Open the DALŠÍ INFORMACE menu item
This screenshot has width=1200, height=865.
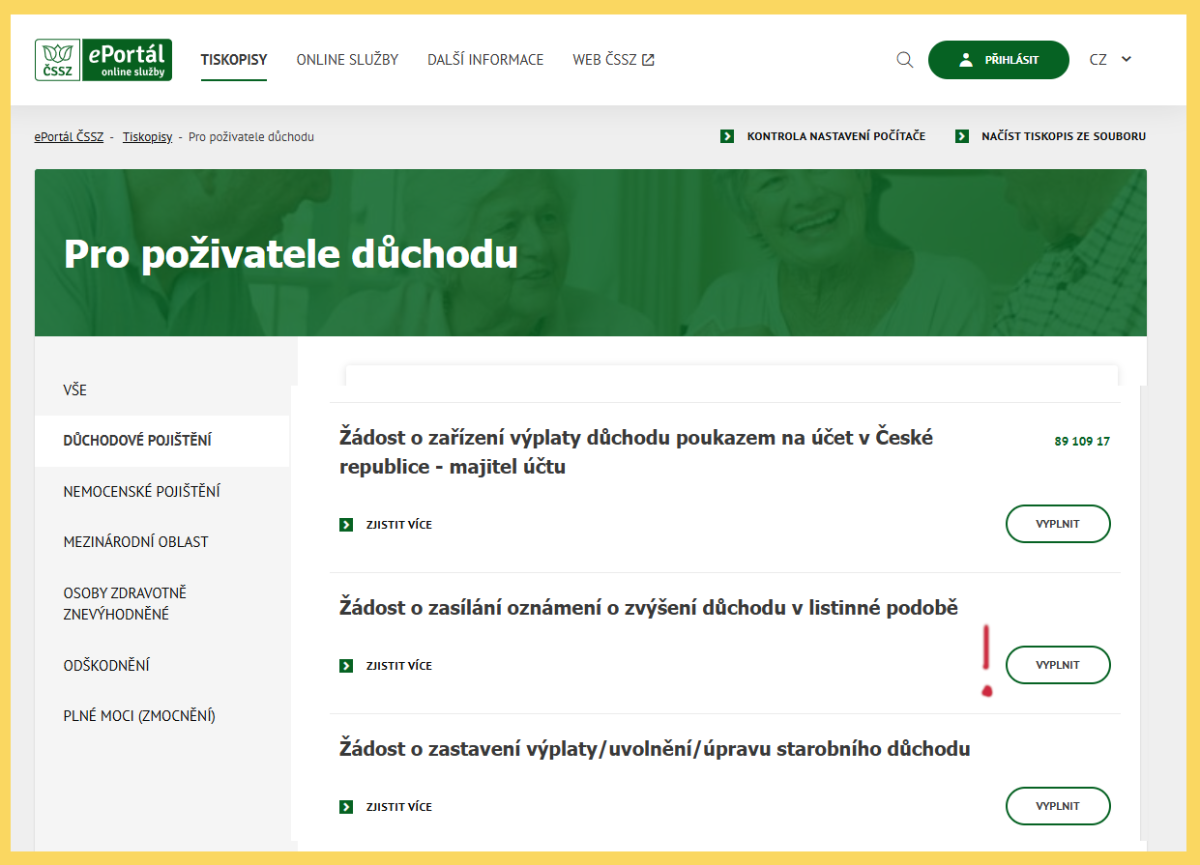(x=485, y=59)
